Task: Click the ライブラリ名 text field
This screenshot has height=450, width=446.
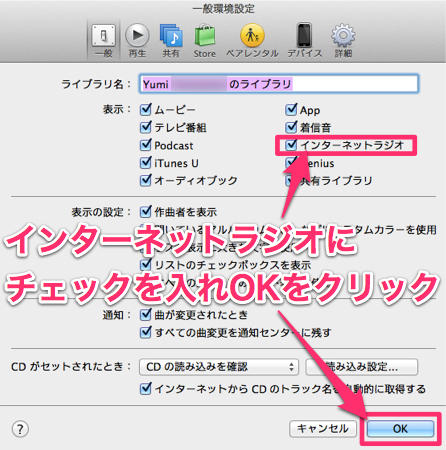Action: [x=279, y=84]
